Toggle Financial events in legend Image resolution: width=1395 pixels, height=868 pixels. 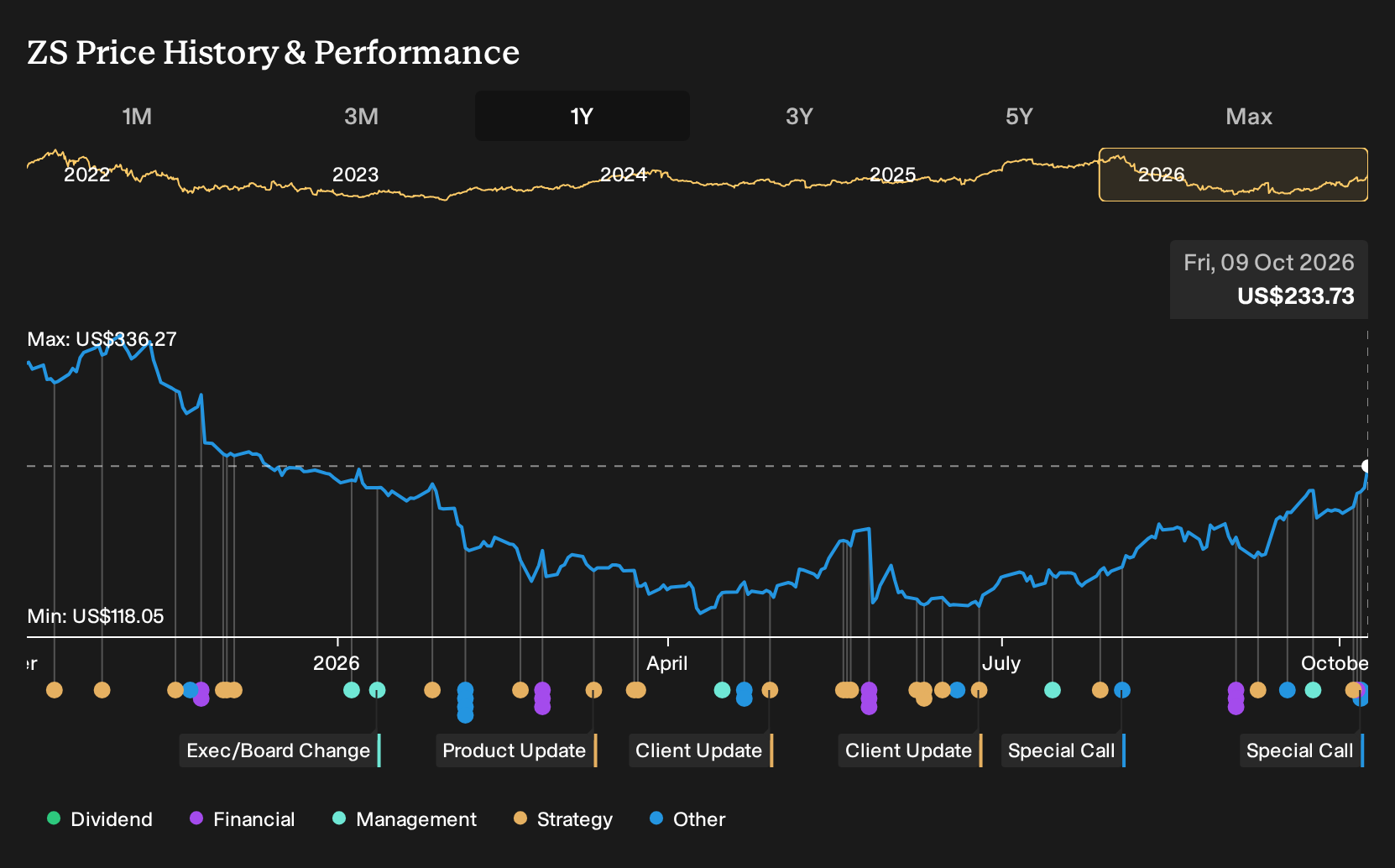(x=243, y=819)
